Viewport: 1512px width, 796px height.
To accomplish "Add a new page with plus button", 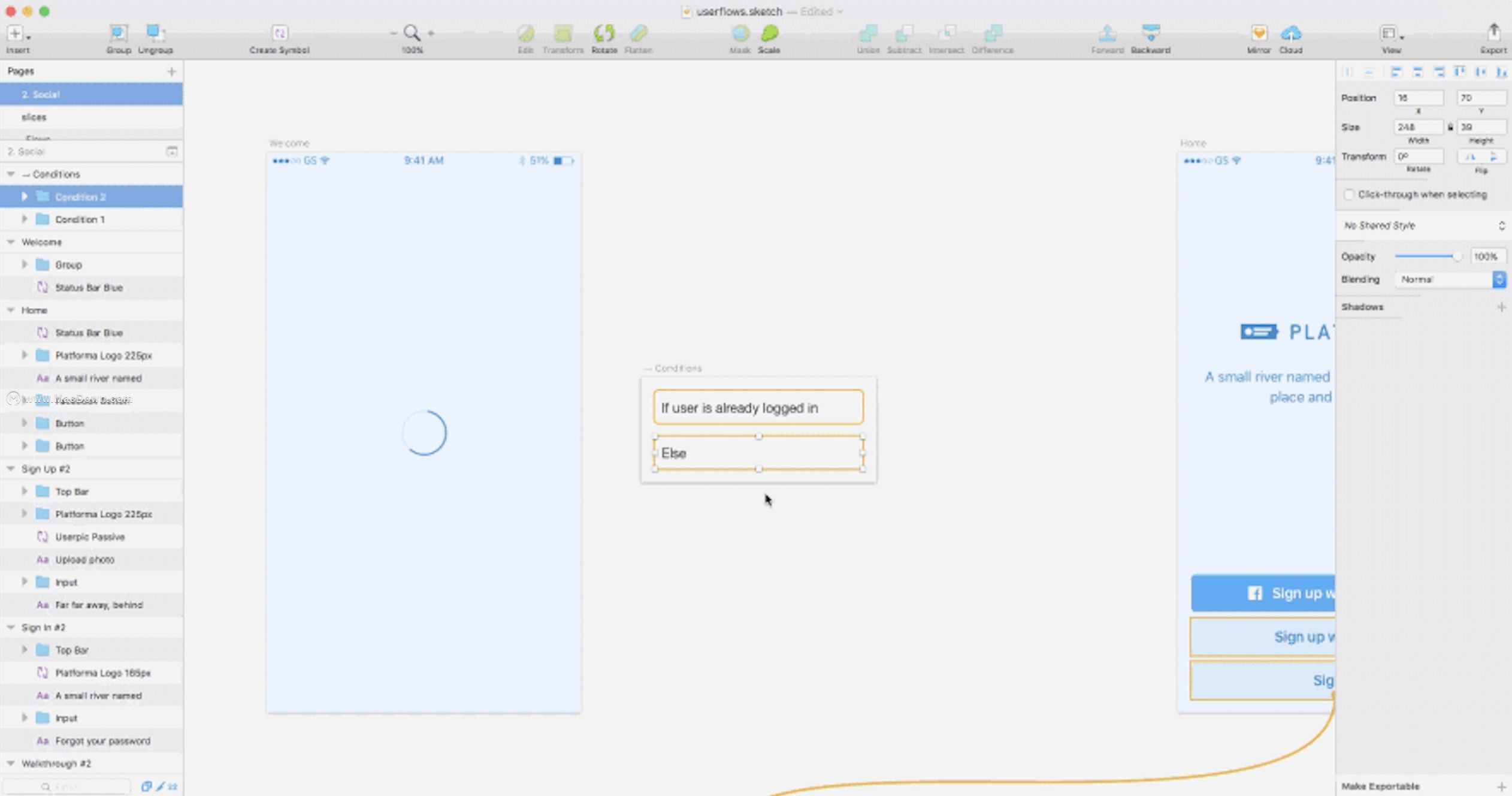I will [172, 72].
